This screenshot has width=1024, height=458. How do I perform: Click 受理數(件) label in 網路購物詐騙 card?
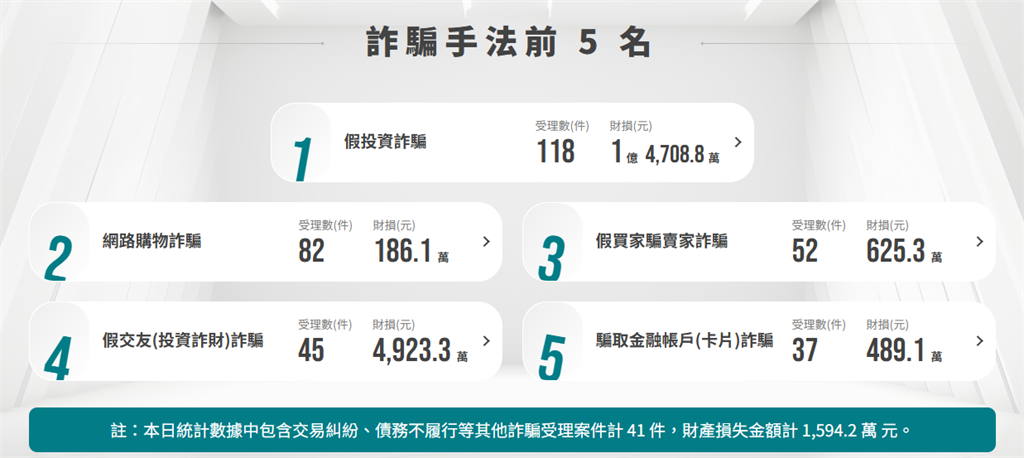click(x=325, y=225)
